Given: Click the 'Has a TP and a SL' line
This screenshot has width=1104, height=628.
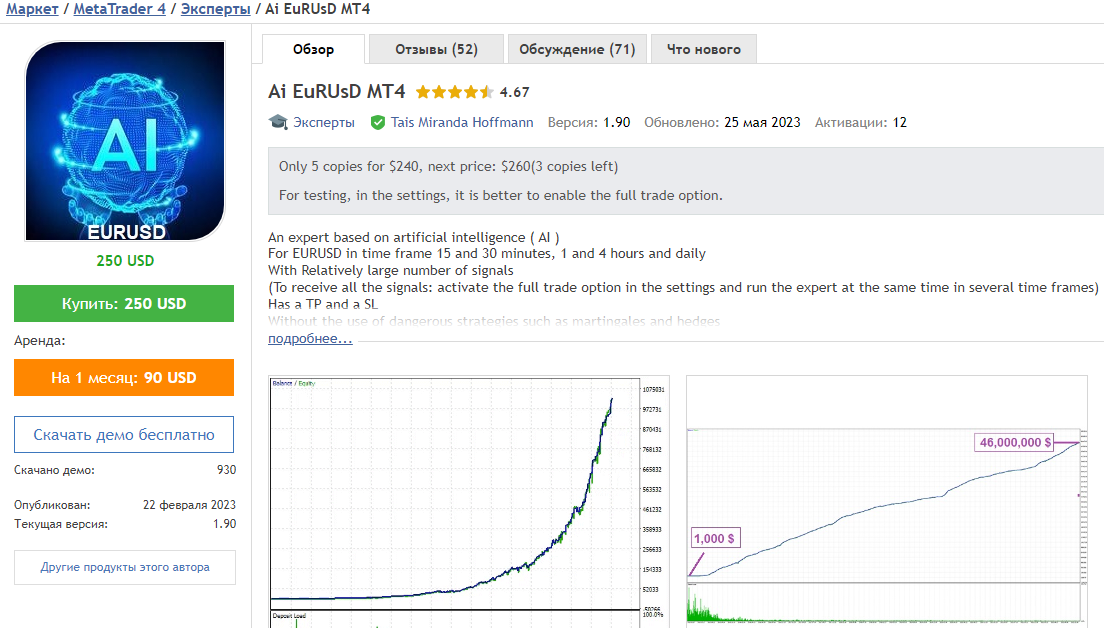Looking at the screenshot, I should (323, 304).
